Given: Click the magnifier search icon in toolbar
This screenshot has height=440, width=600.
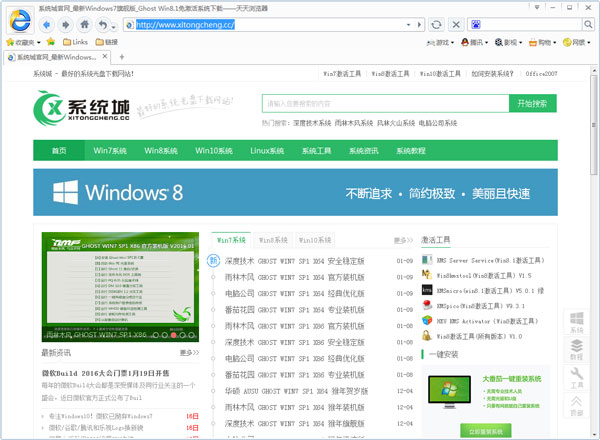Looking at the screenshot, I should pyautogui.click(x=588, y=25).
